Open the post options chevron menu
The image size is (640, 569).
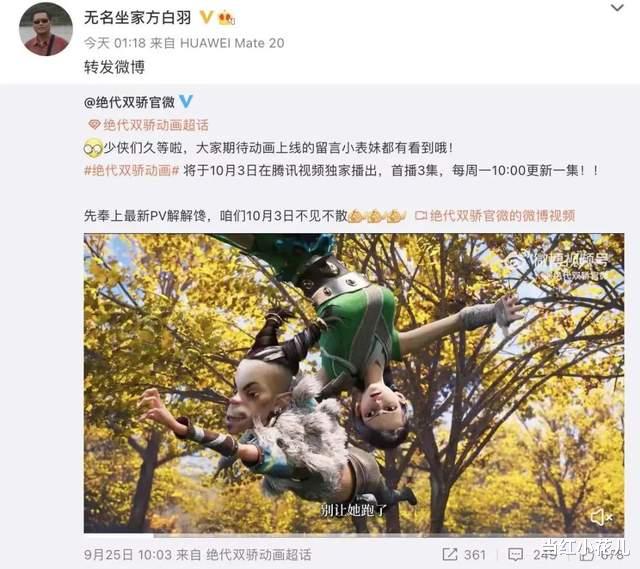(617, 8)
